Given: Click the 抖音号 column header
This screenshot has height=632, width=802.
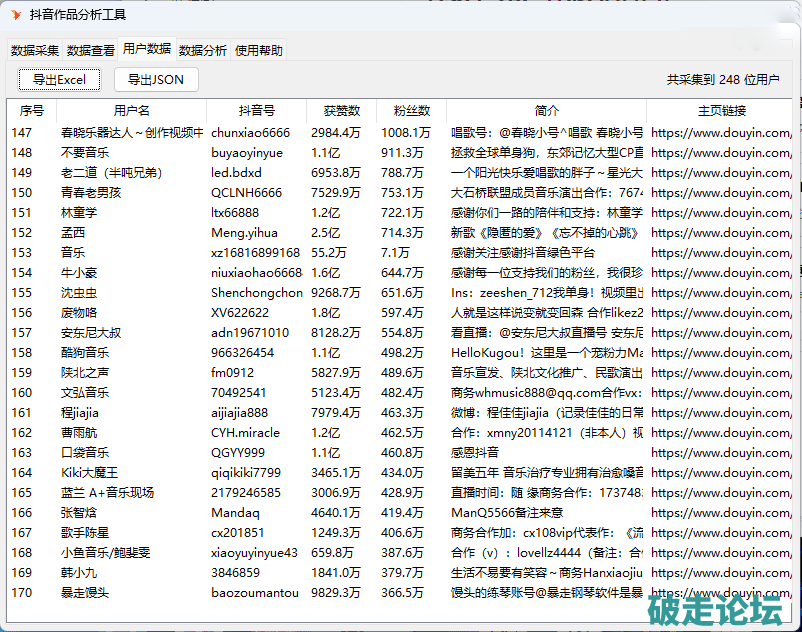Looking at the screenshot, I should click(x=257, y=111).
